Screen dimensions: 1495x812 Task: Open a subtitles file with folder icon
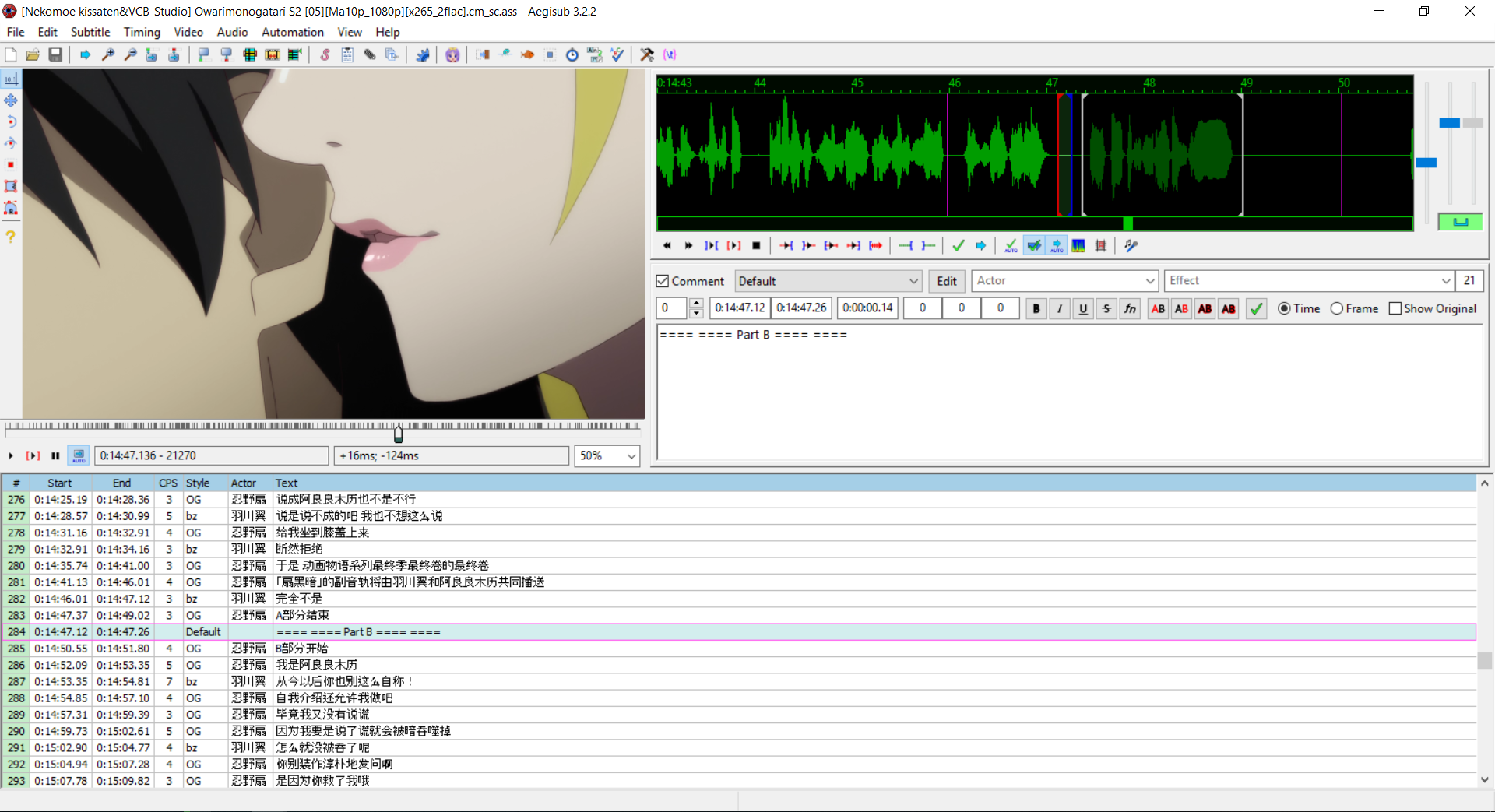33,54
